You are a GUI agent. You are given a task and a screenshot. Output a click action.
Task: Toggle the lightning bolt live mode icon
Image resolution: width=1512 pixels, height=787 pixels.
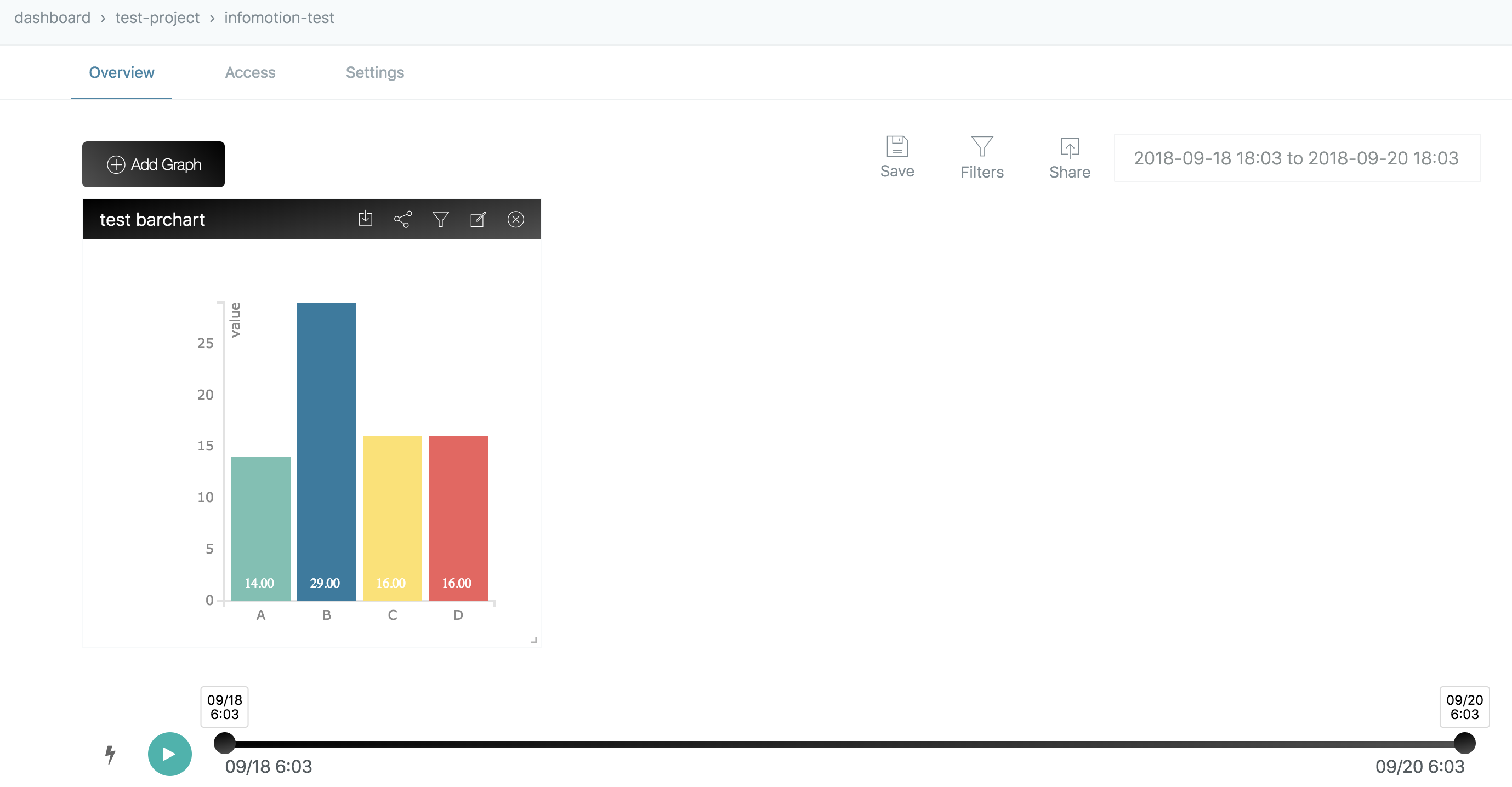(110, 754)
